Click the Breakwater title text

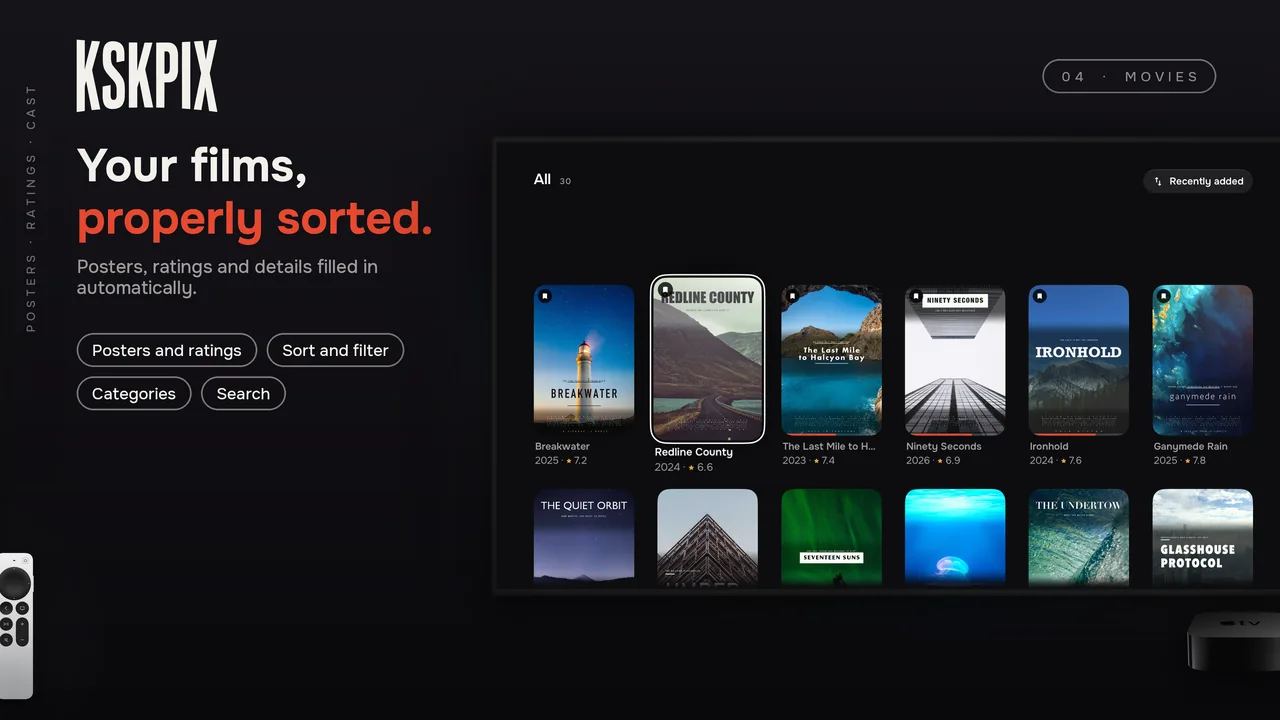(562, 447)
